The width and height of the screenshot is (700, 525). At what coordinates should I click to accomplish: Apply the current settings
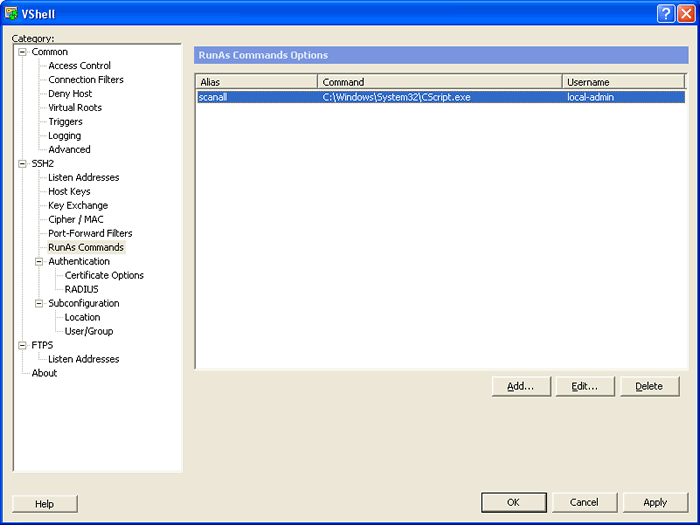click(655, 503)
